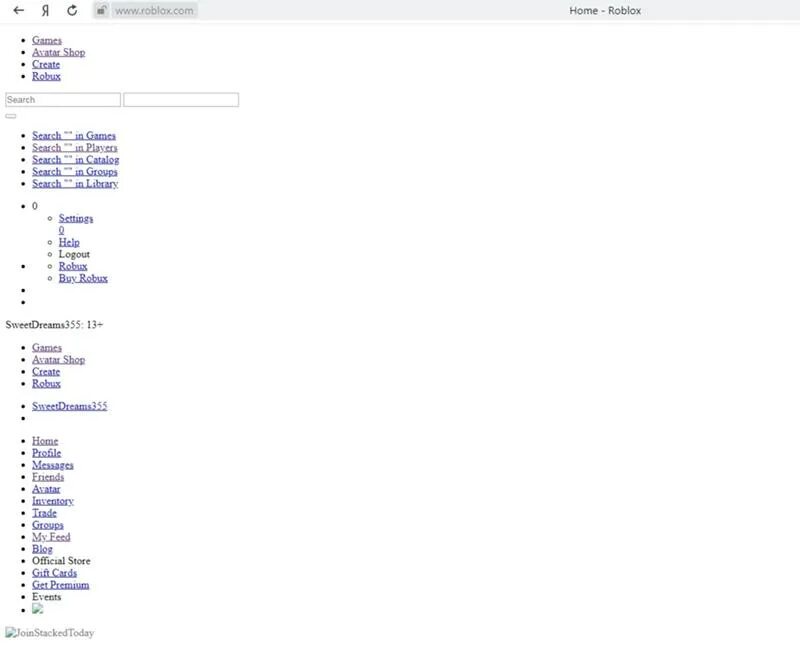Click the Events item
Image resolution: width=800 pixels, height=645 pixels.
(x=46, y=597)
